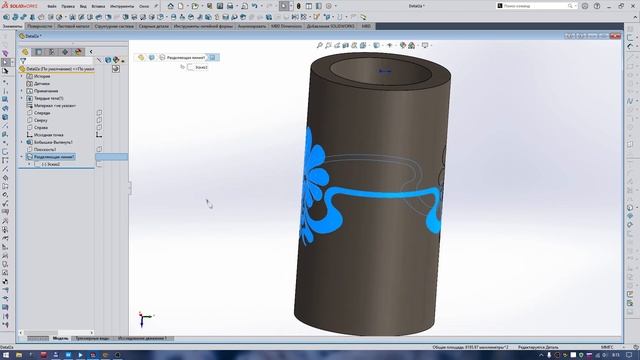This screenshot has height=360, width=640.
Task: Click Zoom to Fit in the view toolbar
Action: click(x=320, y=45)
